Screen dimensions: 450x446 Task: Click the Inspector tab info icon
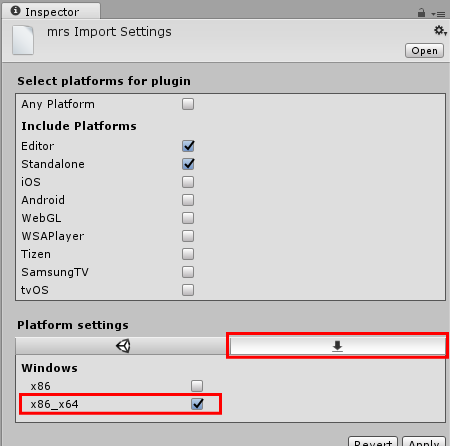coord(15,11)
